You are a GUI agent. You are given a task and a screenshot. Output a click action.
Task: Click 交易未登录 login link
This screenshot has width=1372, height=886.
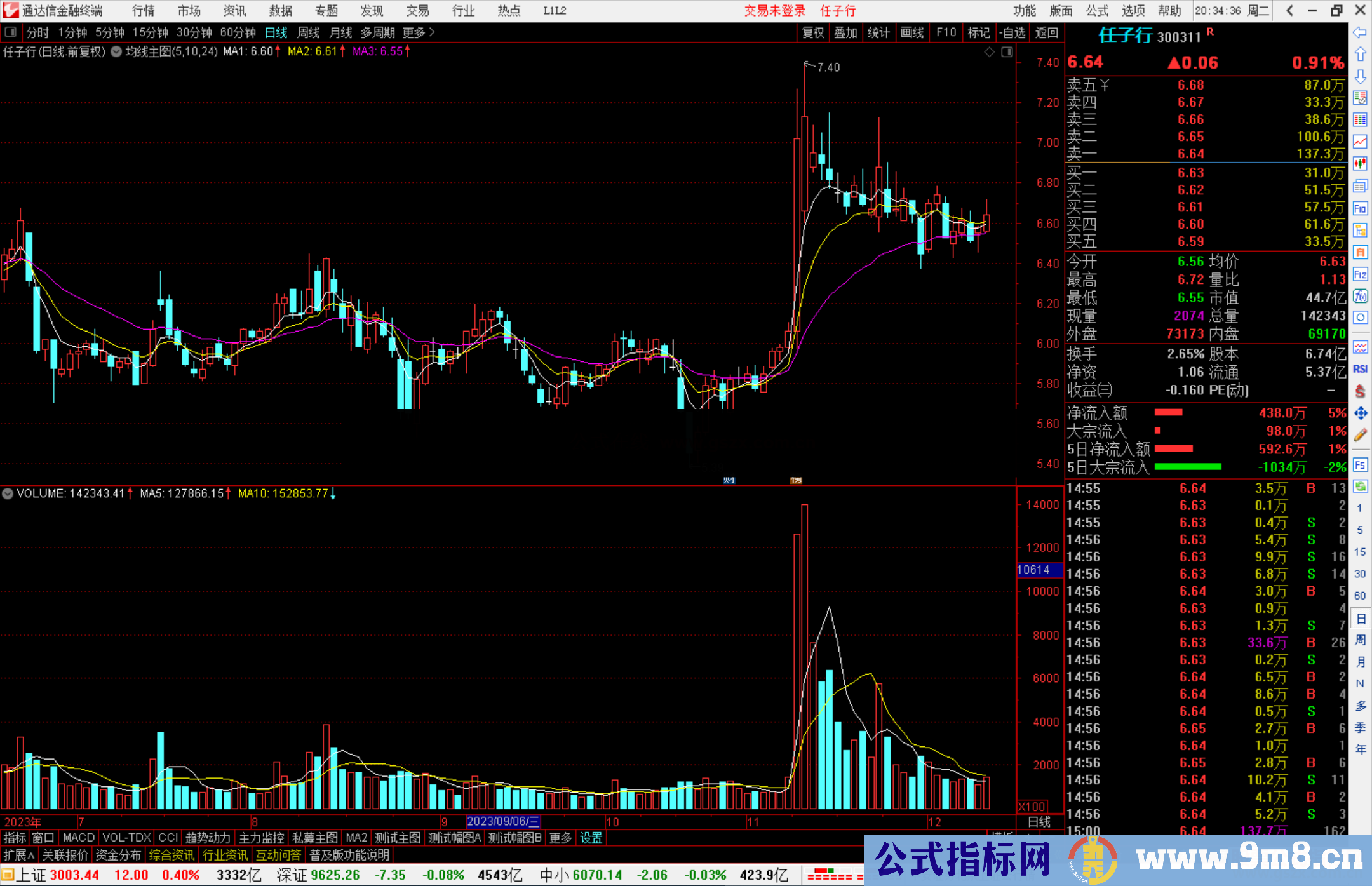click(x=775, y=11)
